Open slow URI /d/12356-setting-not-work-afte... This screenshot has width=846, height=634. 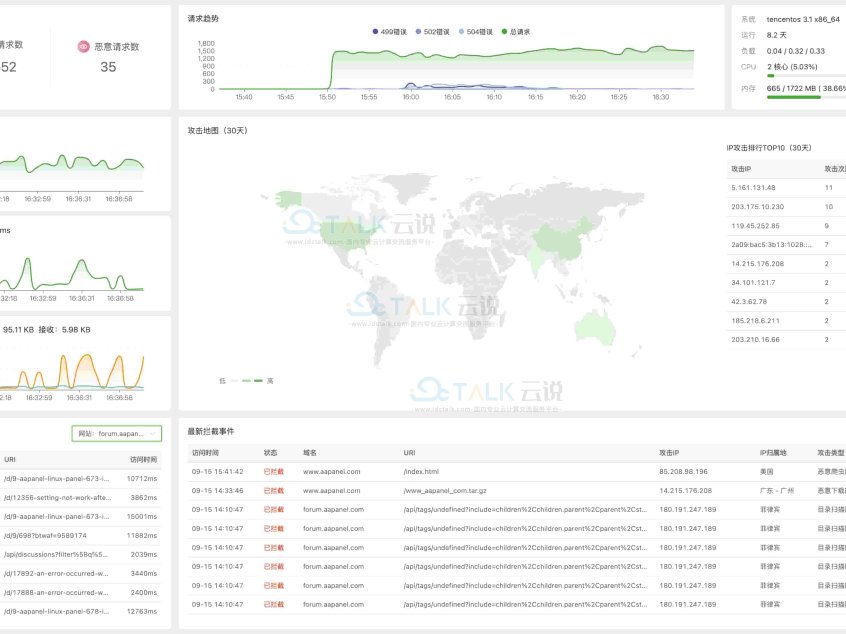click(x=58, y=497)
